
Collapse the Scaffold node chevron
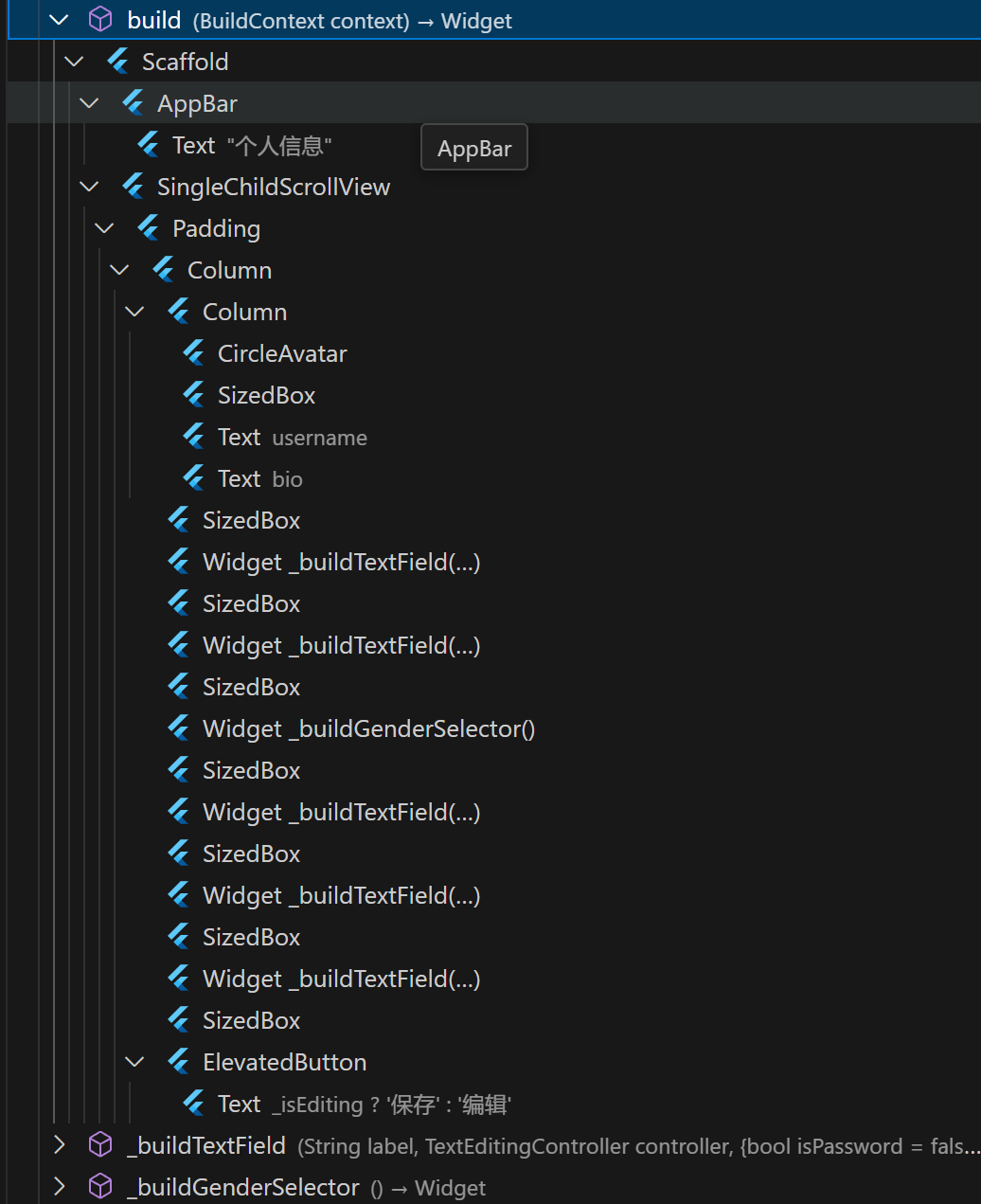pos(74,62)
